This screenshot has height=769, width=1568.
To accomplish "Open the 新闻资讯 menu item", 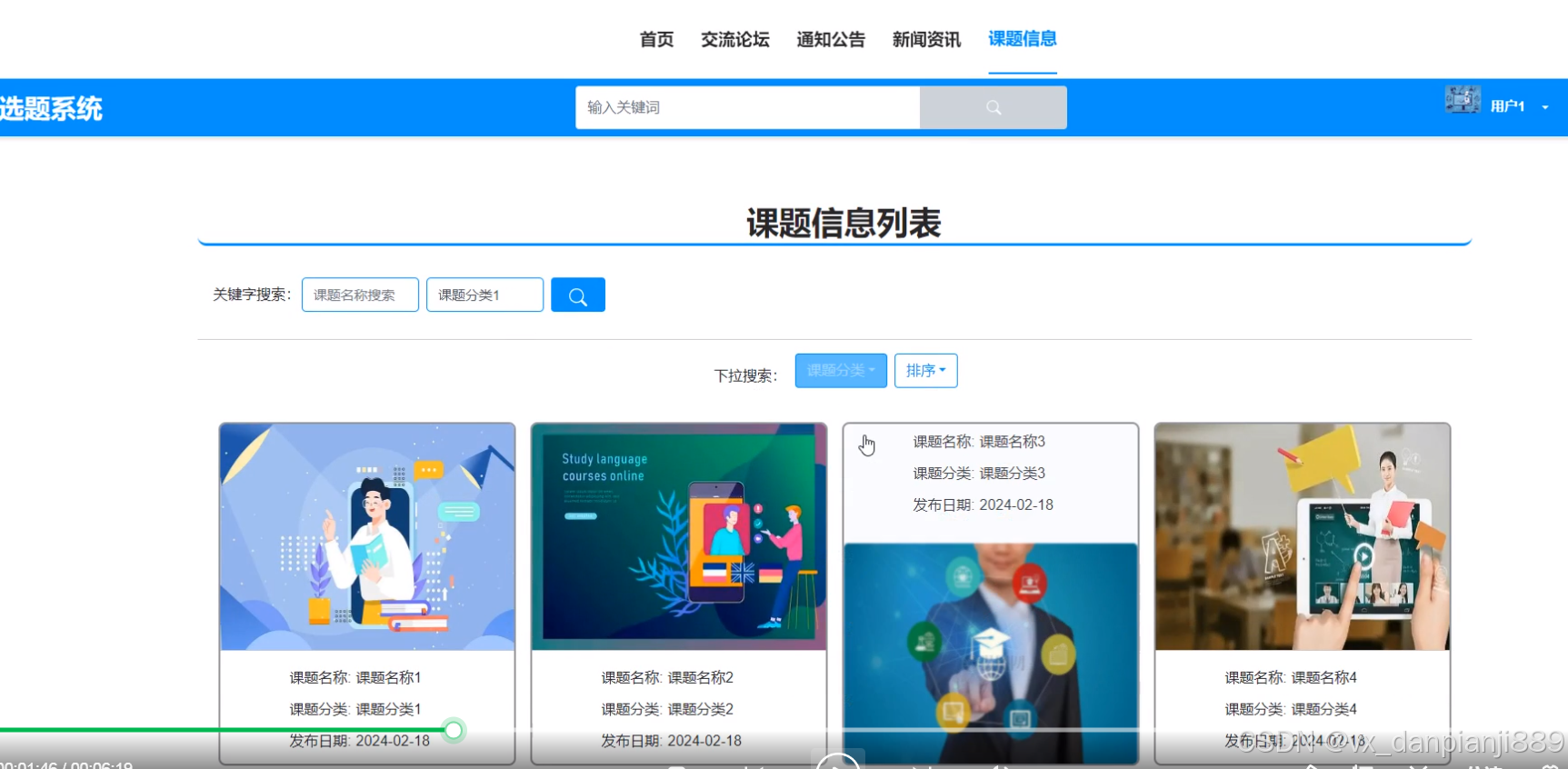I will [x=926, y=39].
